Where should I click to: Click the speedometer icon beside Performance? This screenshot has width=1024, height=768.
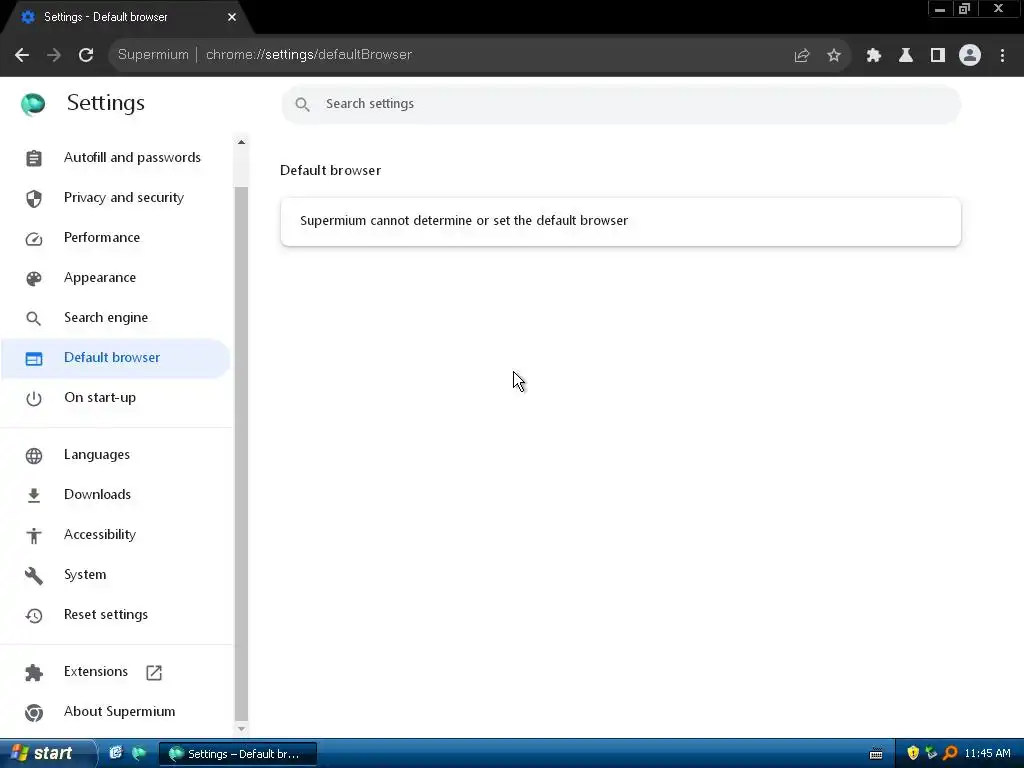34,238
